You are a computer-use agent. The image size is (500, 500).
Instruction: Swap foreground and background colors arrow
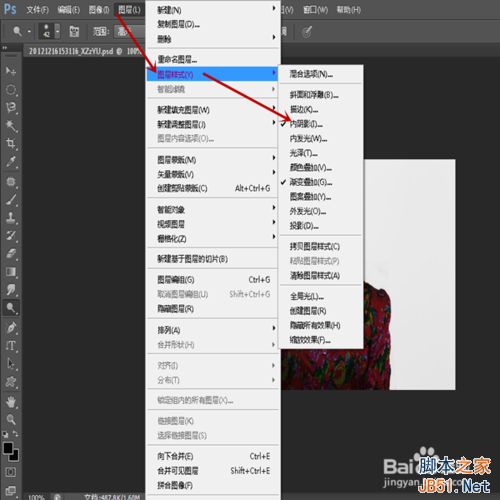pos(16,434)
